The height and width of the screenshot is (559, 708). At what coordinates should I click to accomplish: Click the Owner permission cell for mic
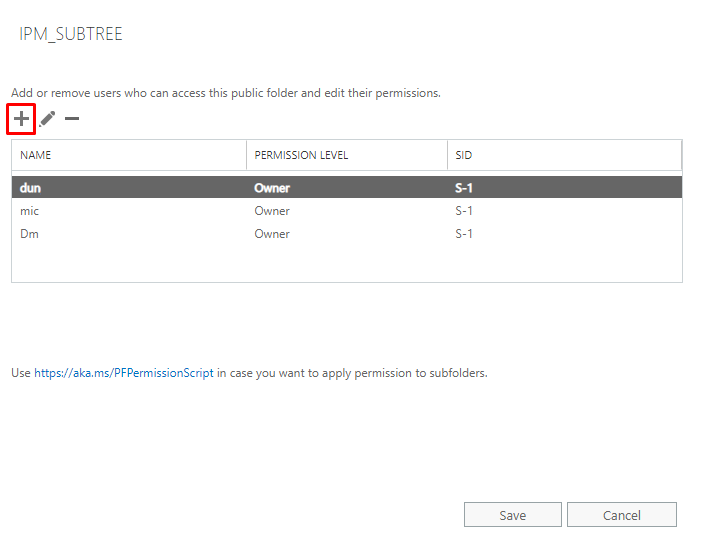click(x=272, y=211)
